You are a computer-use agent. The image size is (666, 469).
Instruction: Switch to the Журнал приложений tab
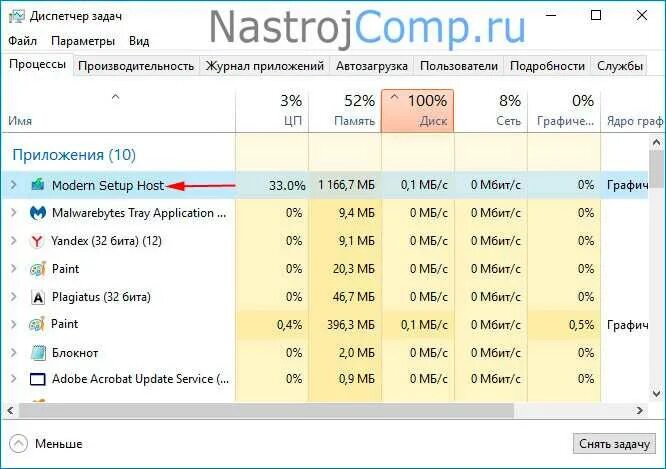[265, 66]
